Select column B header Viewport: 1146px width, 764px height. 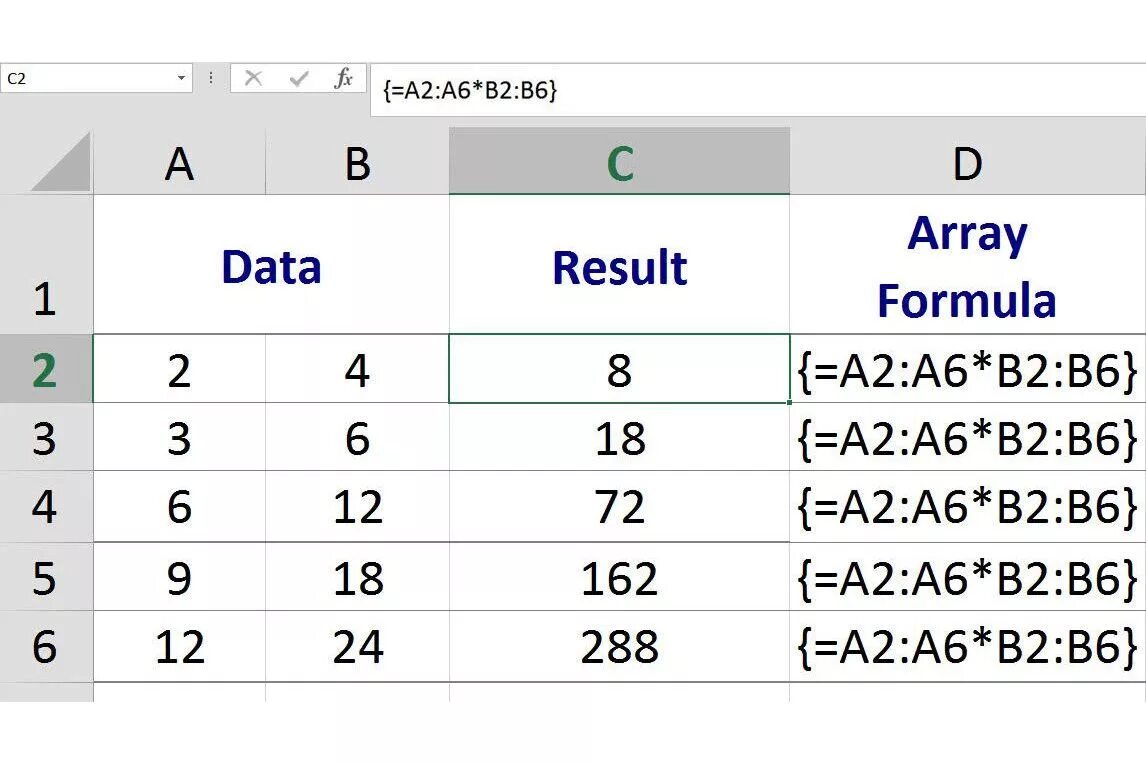357,164
